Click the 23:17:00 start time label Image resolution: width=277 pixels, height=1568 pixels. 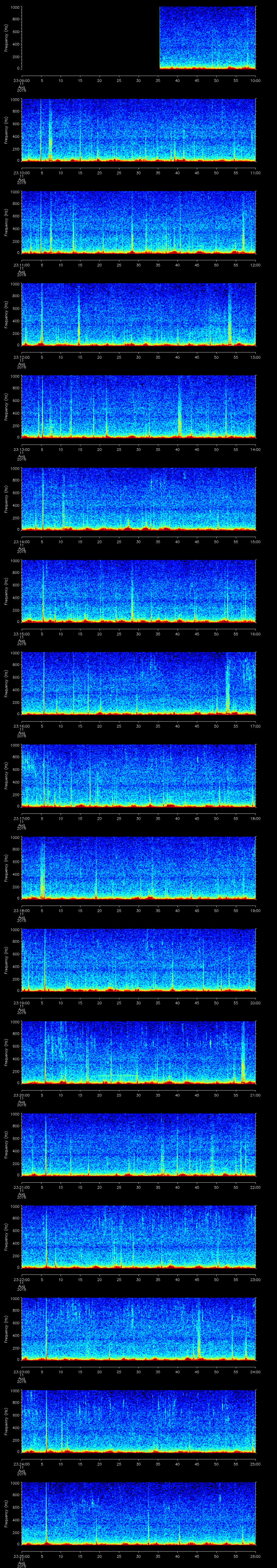[21, 818]
